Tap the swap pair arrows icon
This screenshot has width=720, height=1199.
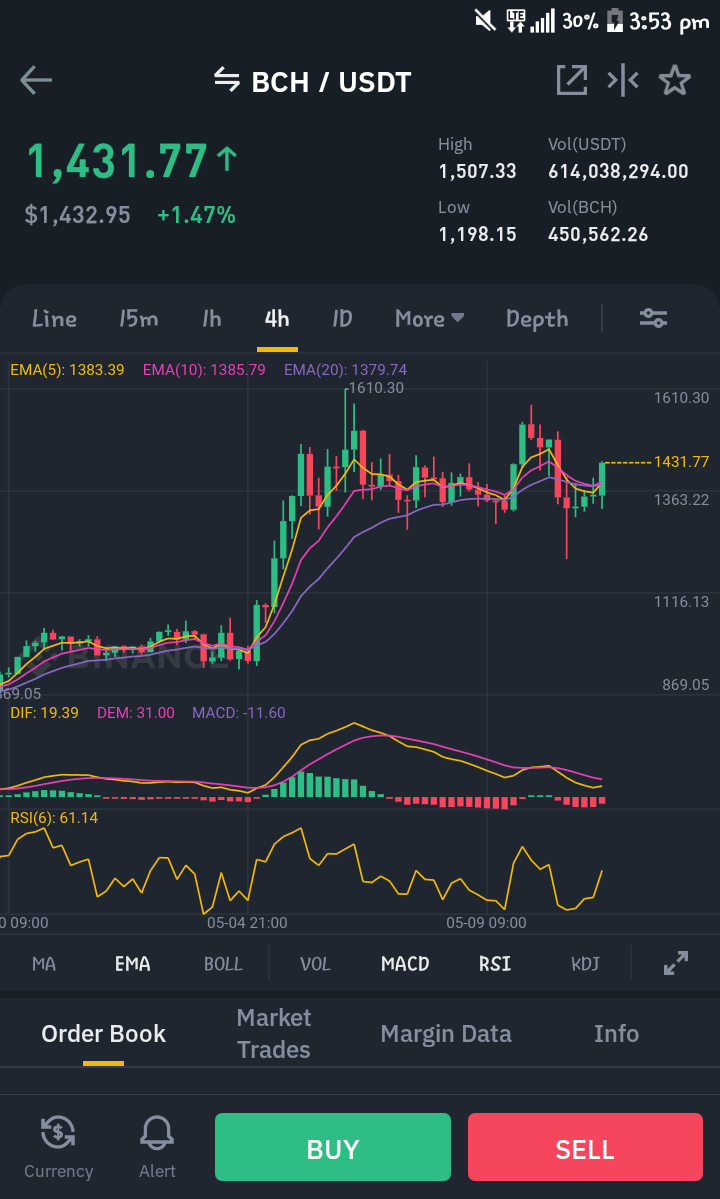click(226, 79)
